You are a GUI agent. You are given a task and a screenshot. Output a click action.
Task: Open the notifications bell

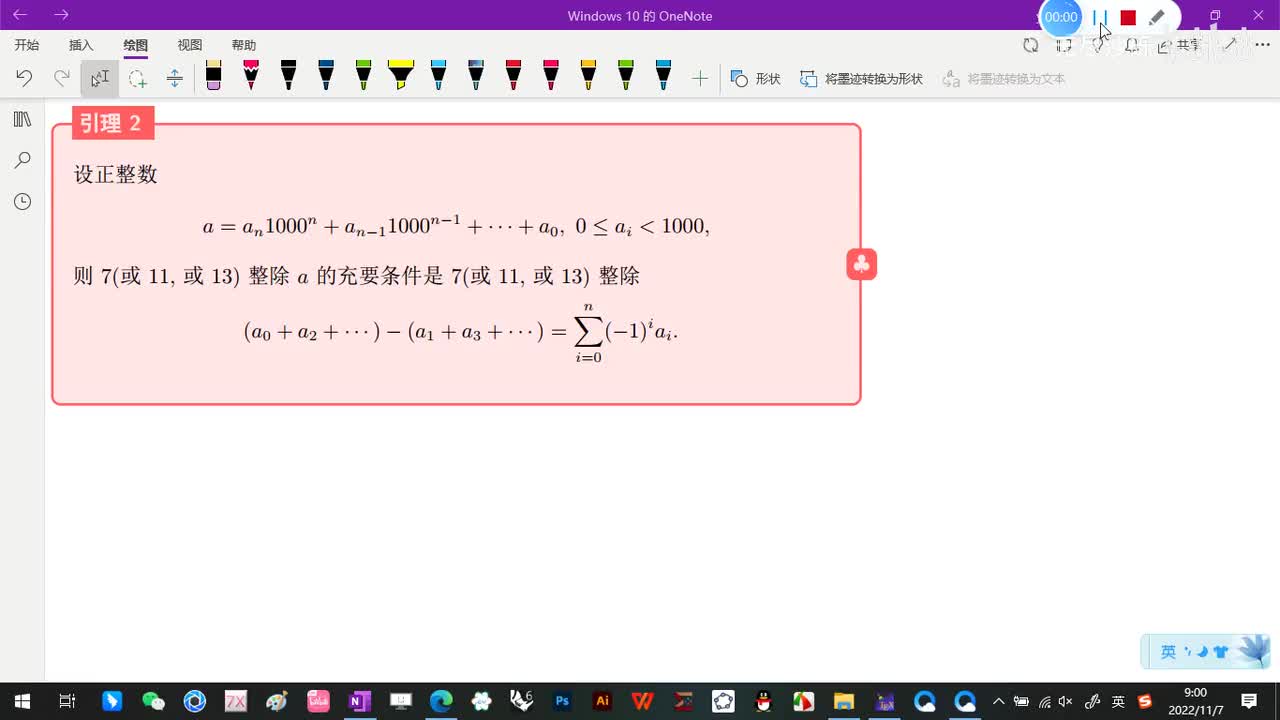(x=1132, y=45)
